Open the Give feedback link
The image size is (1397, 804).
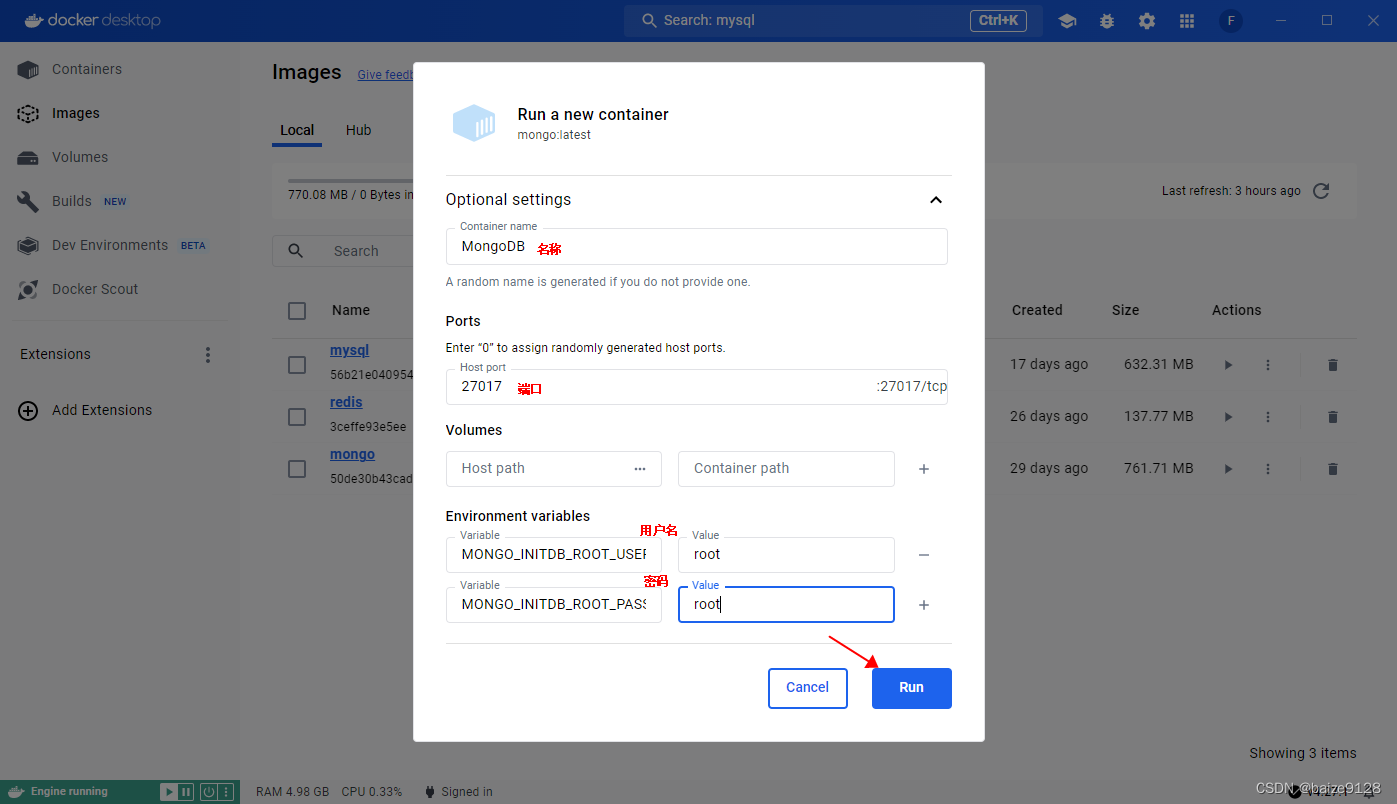coord(385,75)
